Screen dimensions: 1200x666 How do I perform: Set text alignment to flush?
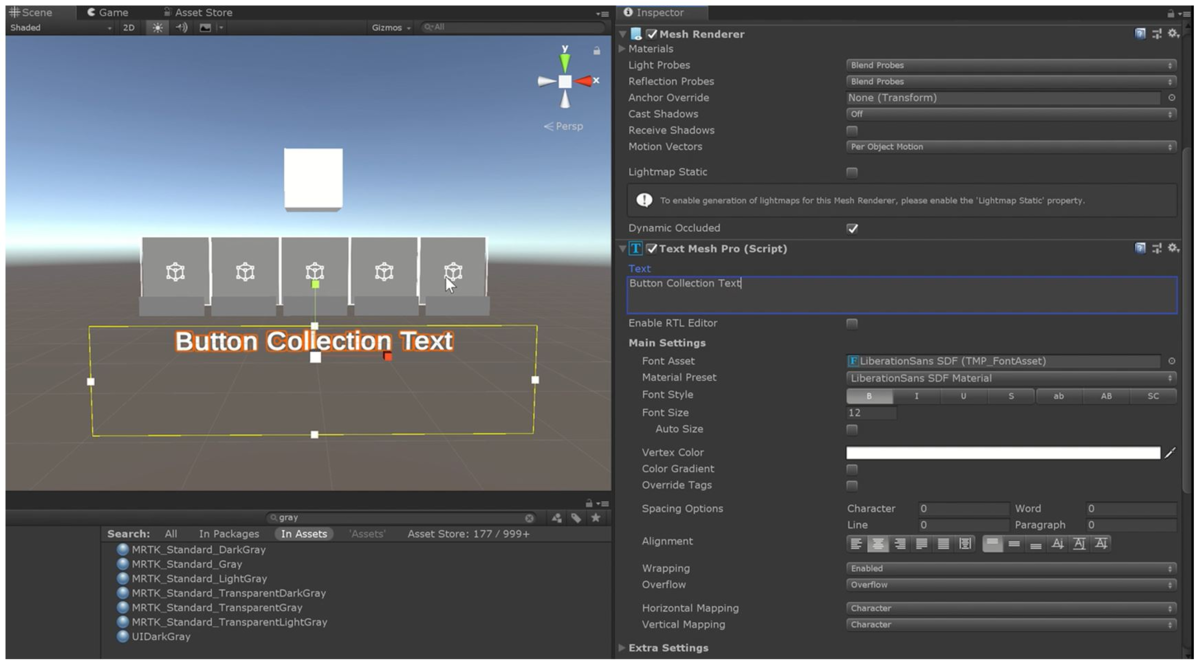pos(943,544)
